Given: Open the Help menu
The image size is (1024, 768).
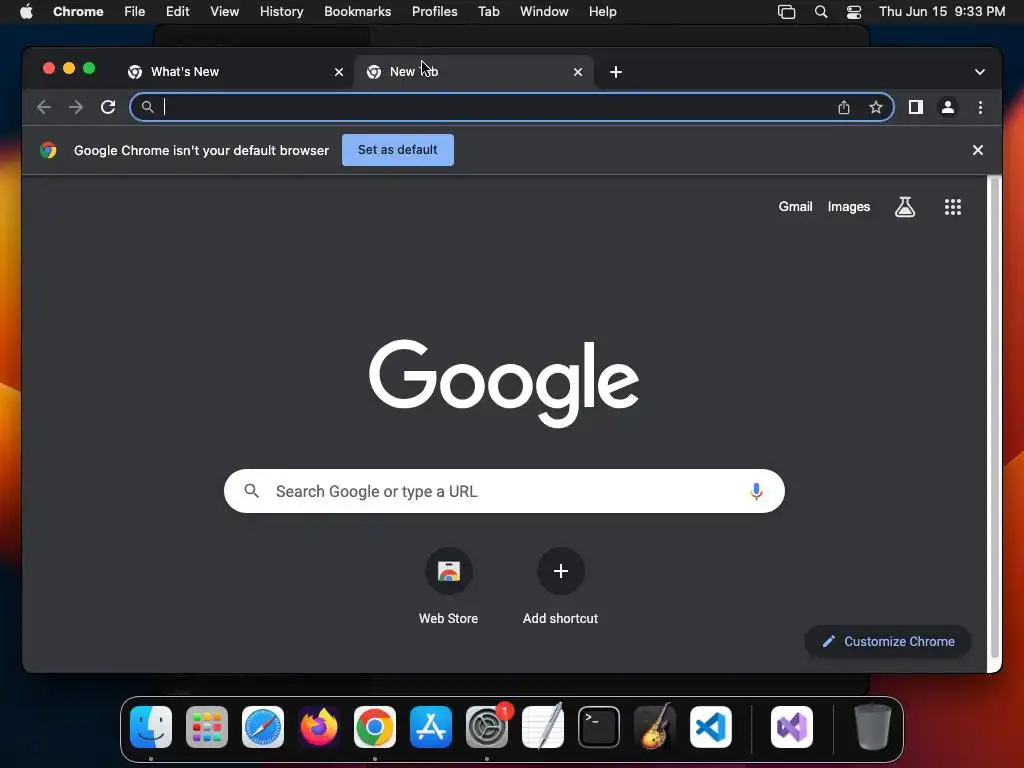Looking at the screenshot, I should (602, 12).
